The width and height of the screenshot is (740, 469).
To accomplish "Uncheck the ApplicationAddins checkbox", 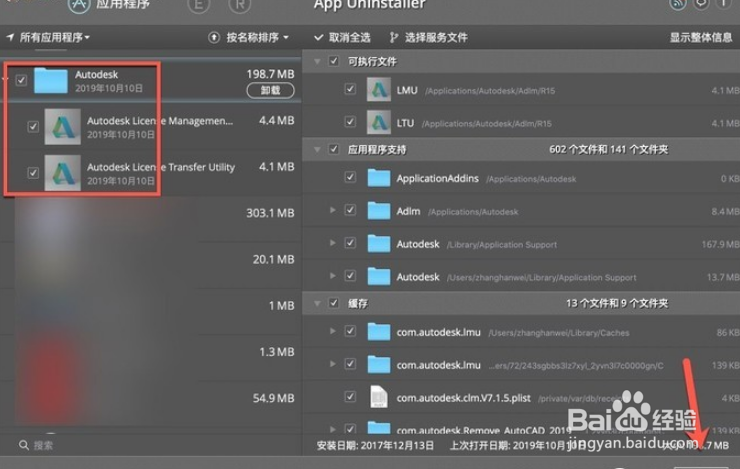I will click(x=350, y=177).
